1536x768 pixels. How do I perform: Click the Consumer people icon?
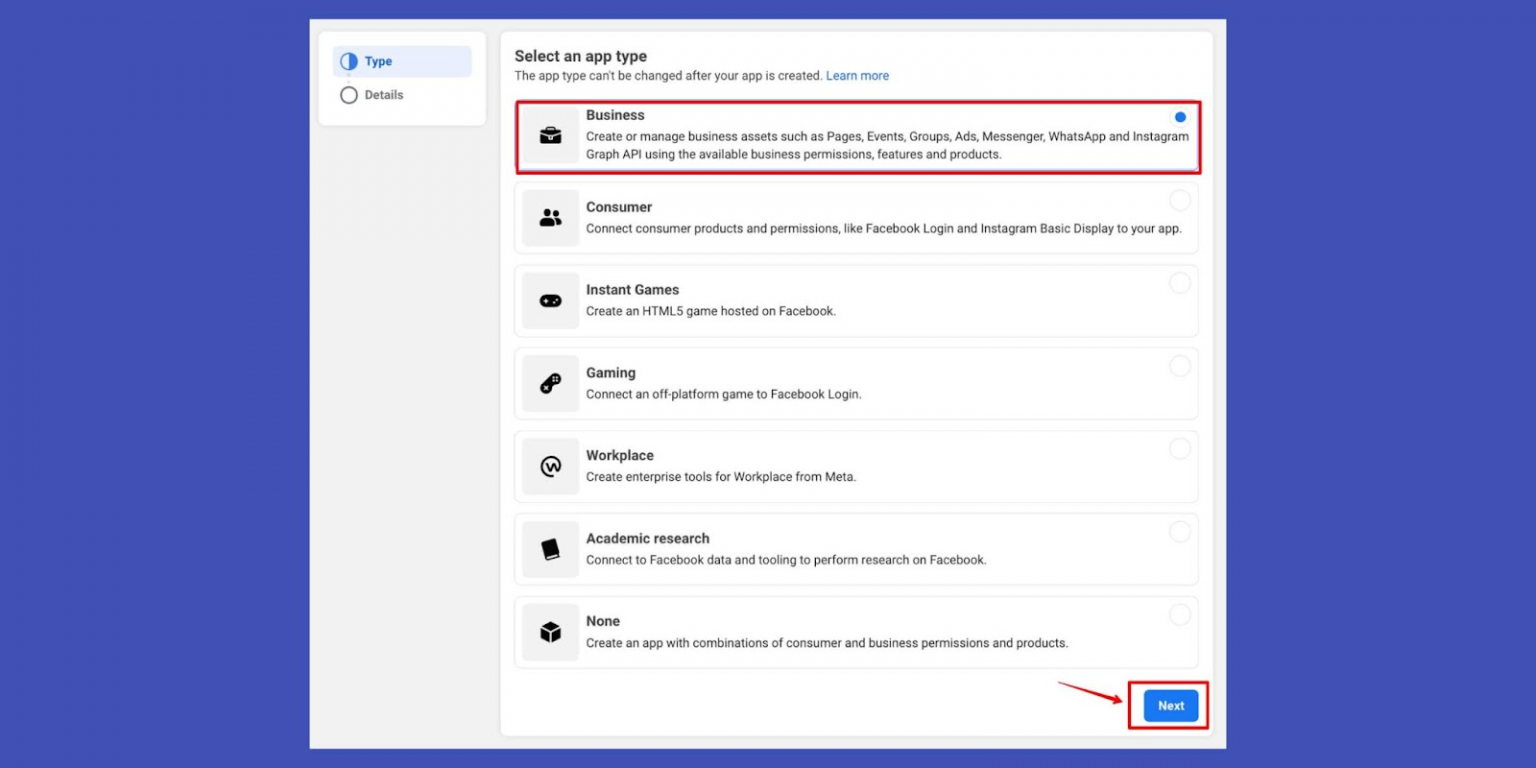point(549,217)
